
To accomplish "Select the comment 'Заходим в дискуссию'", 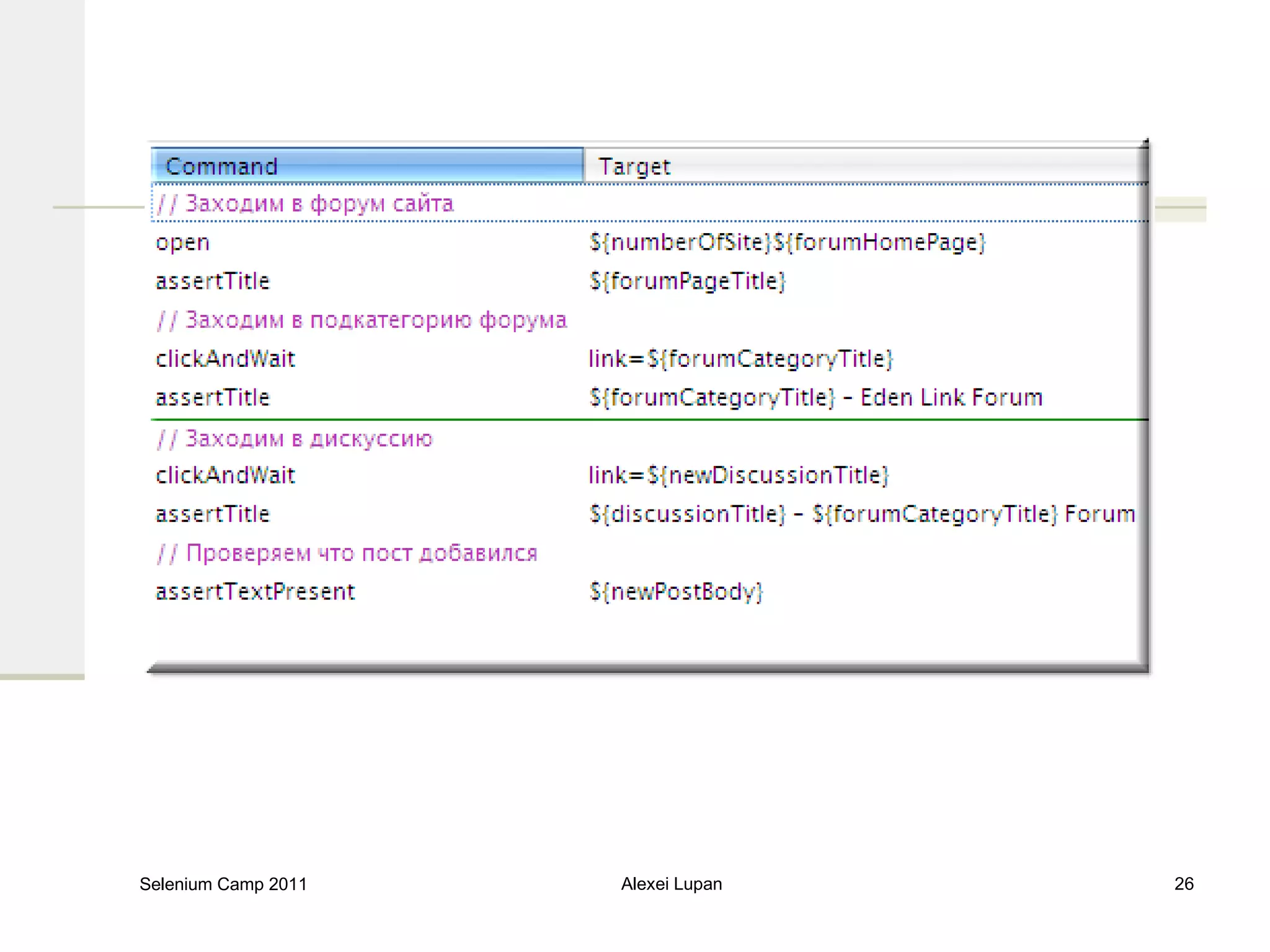I will tap(295, 439).
